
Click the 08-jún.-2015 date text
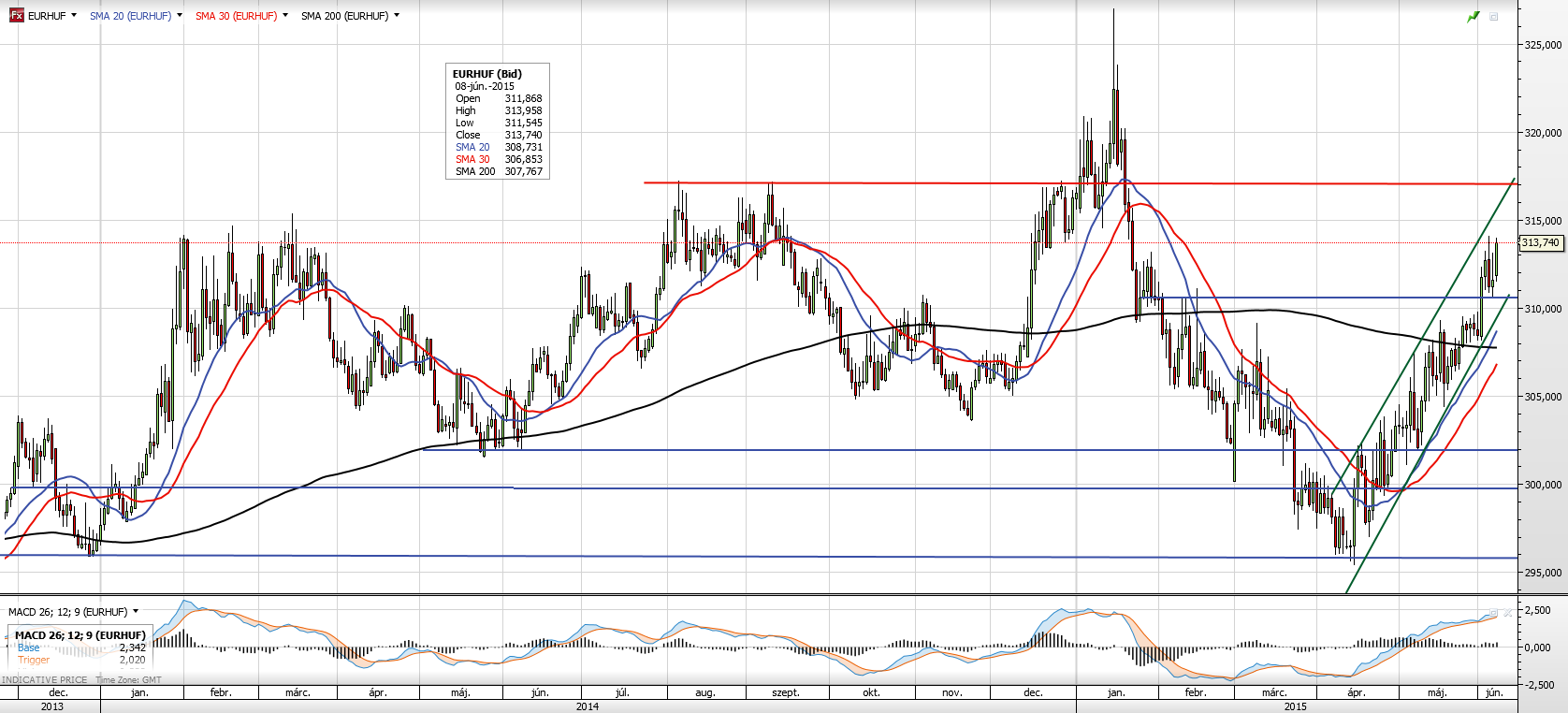485,86
